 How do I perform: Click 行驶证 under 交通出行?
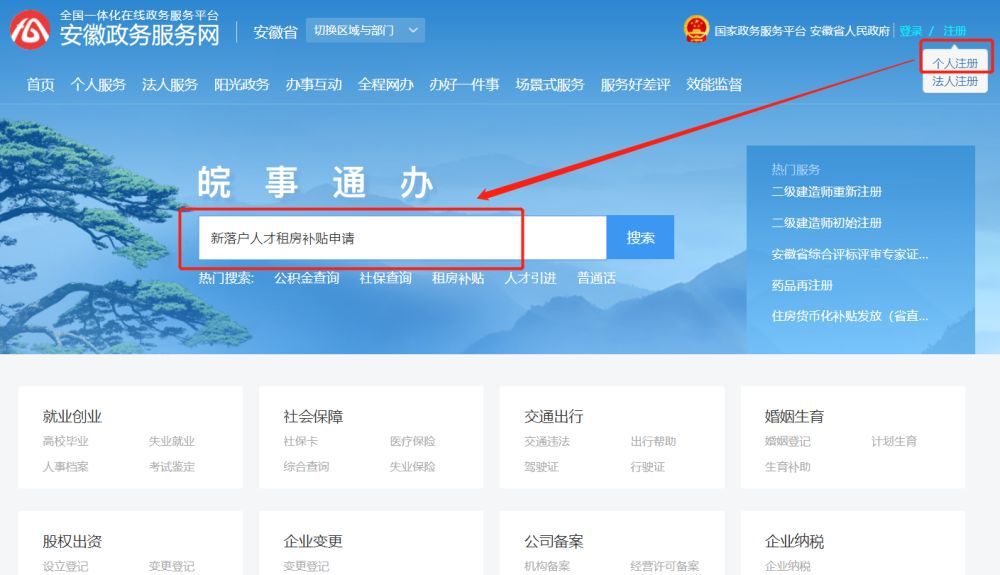coord(647,467)
